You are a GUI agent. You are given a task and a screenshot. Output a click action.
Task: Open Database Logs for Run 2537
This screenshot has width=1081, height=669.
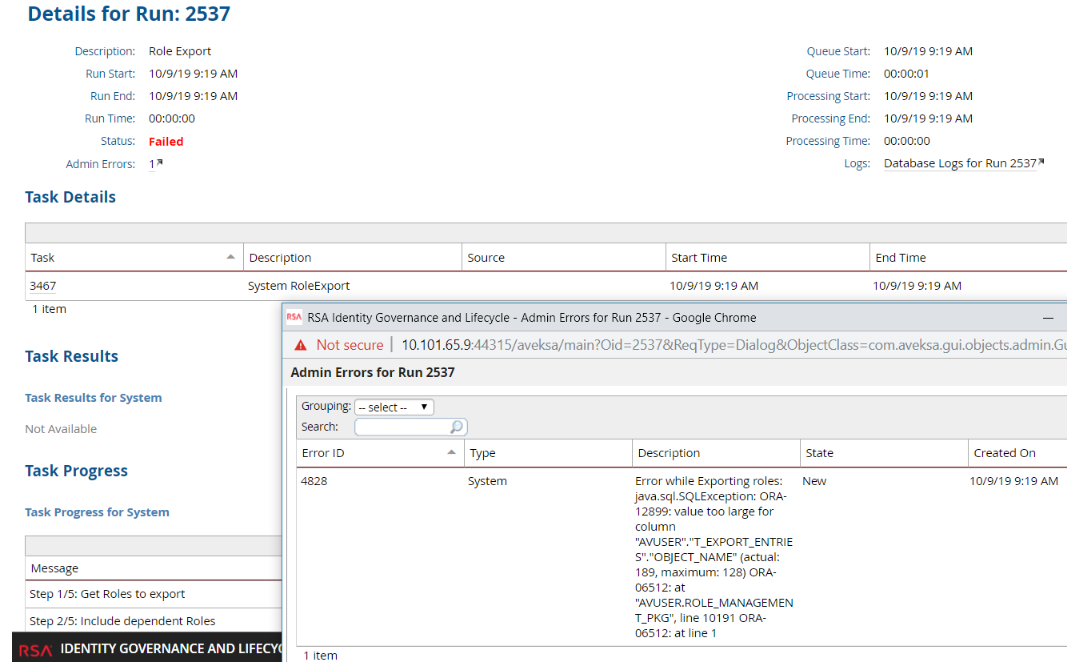[x=960, y=162]
